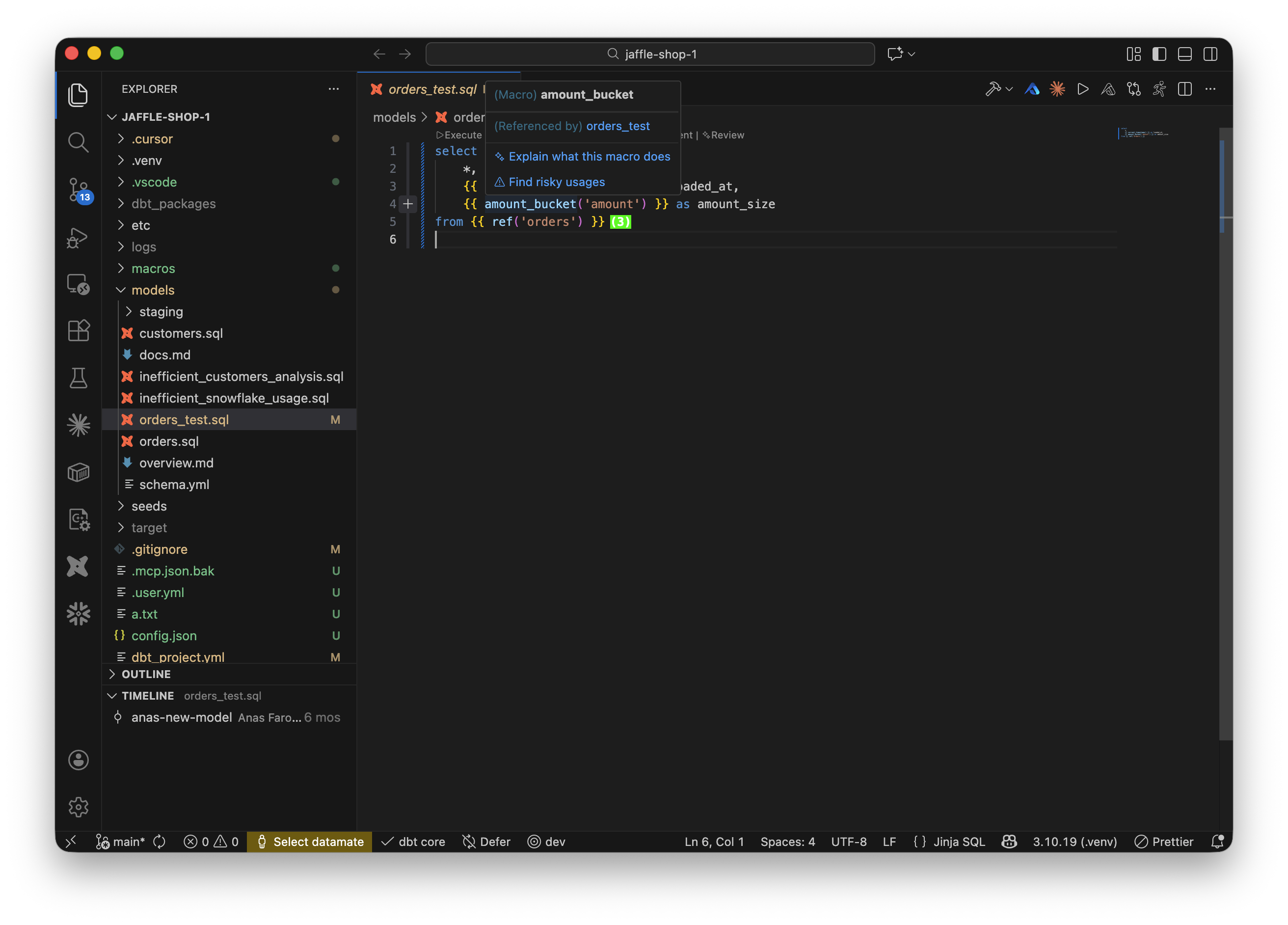Toggle the Primary Side Bar layout button
Viewport: 1288px width, 925px height.
pyautogui.click(x=1159, y=54)
